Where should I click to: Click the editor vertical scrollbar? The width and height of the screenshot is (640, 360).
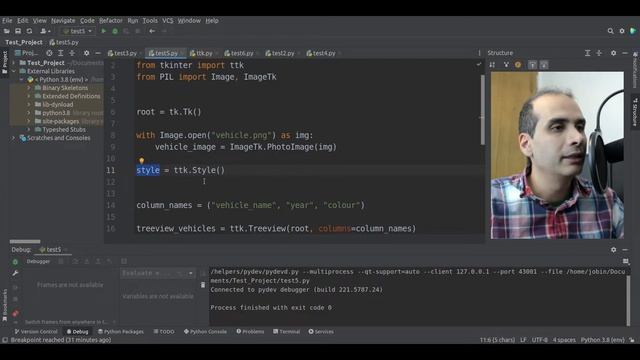coord(482,109)
